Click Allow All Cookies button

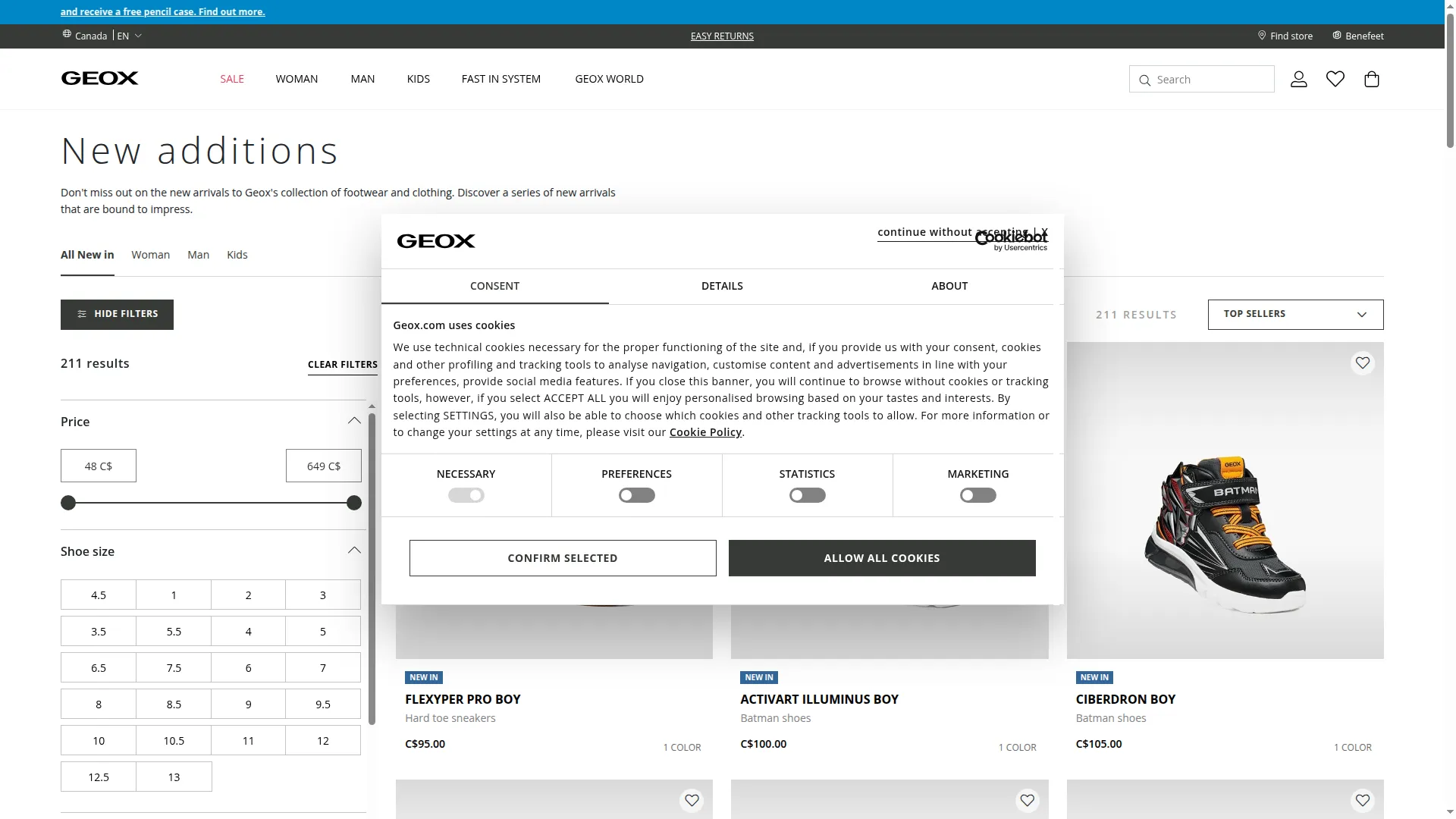pyautogui.click(x=882, y=558)
